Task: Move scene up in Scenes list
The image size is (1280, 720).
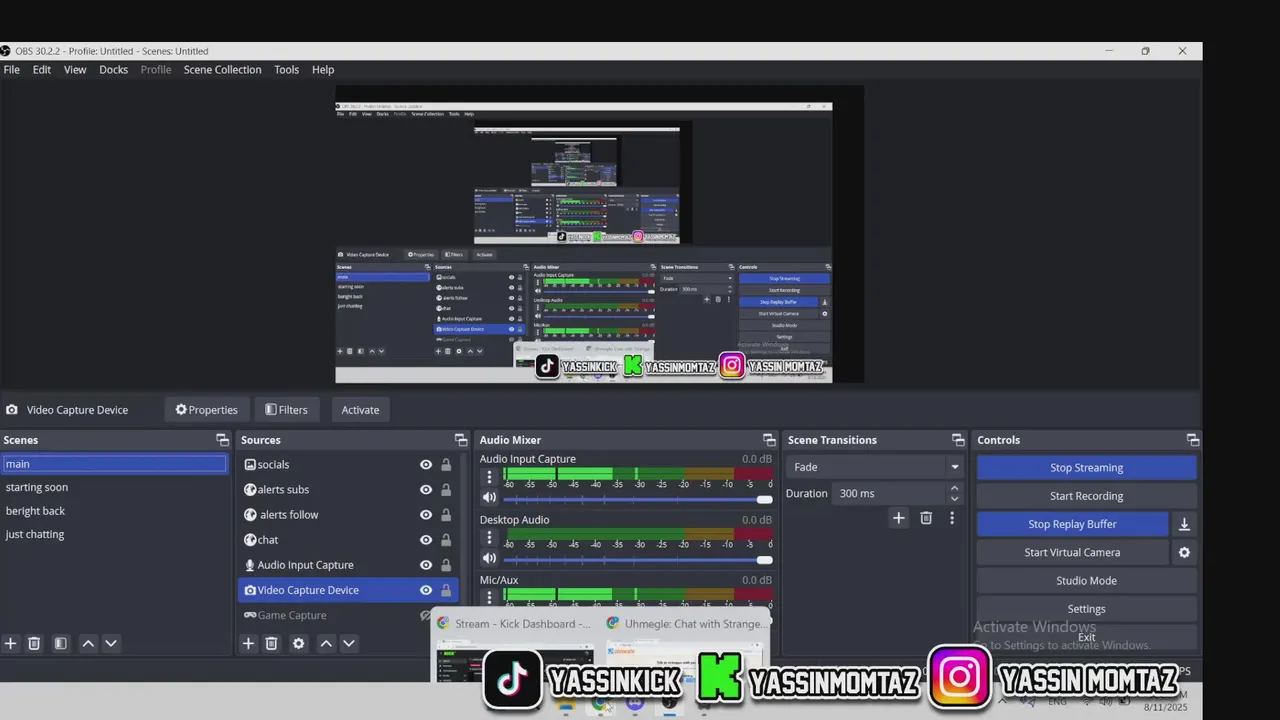Action: coord(88,644)
